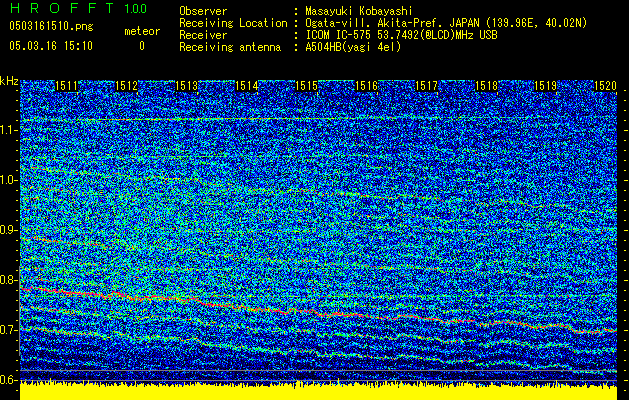Click the HROFFT title text
Image resolution: width=629 pixels, height=400 pixels.
[62, 8]
